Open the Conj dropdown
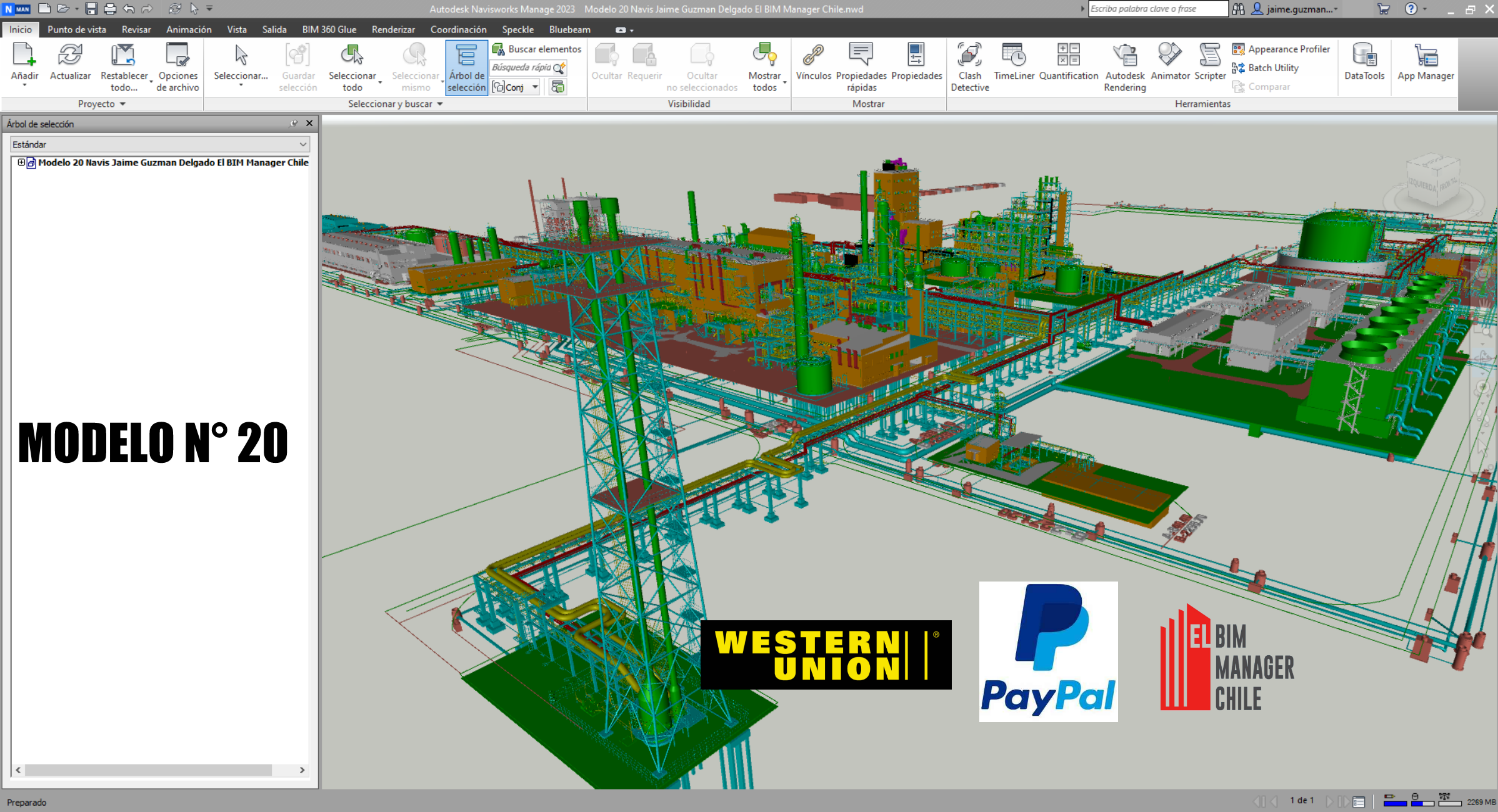The image size is (1498, 812). click(535, 87)
